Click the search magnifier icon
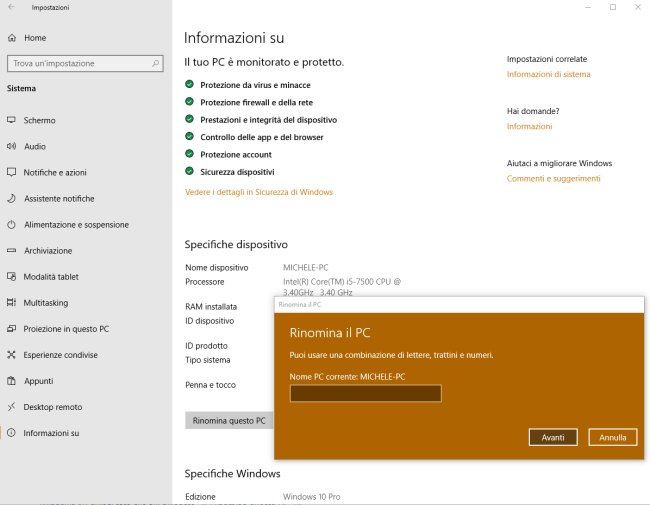The width and height of the screenshot is (650, 505). pos(155,63)
